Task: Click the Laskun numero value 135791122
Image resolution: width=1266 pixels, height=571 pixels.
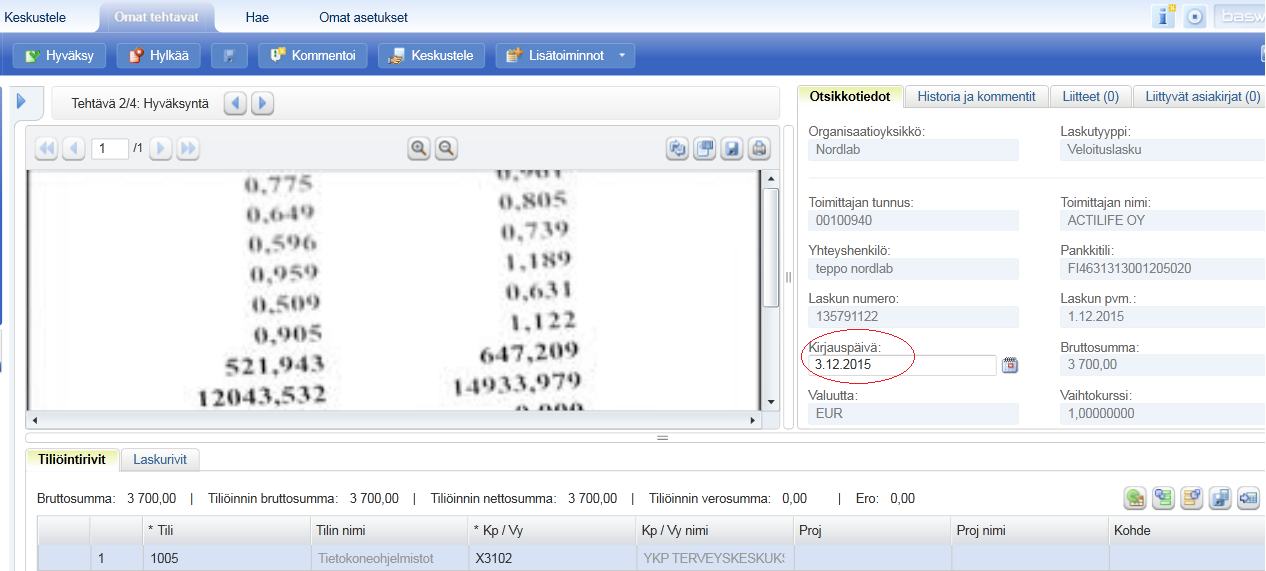Action: click(x=913, y=317)
